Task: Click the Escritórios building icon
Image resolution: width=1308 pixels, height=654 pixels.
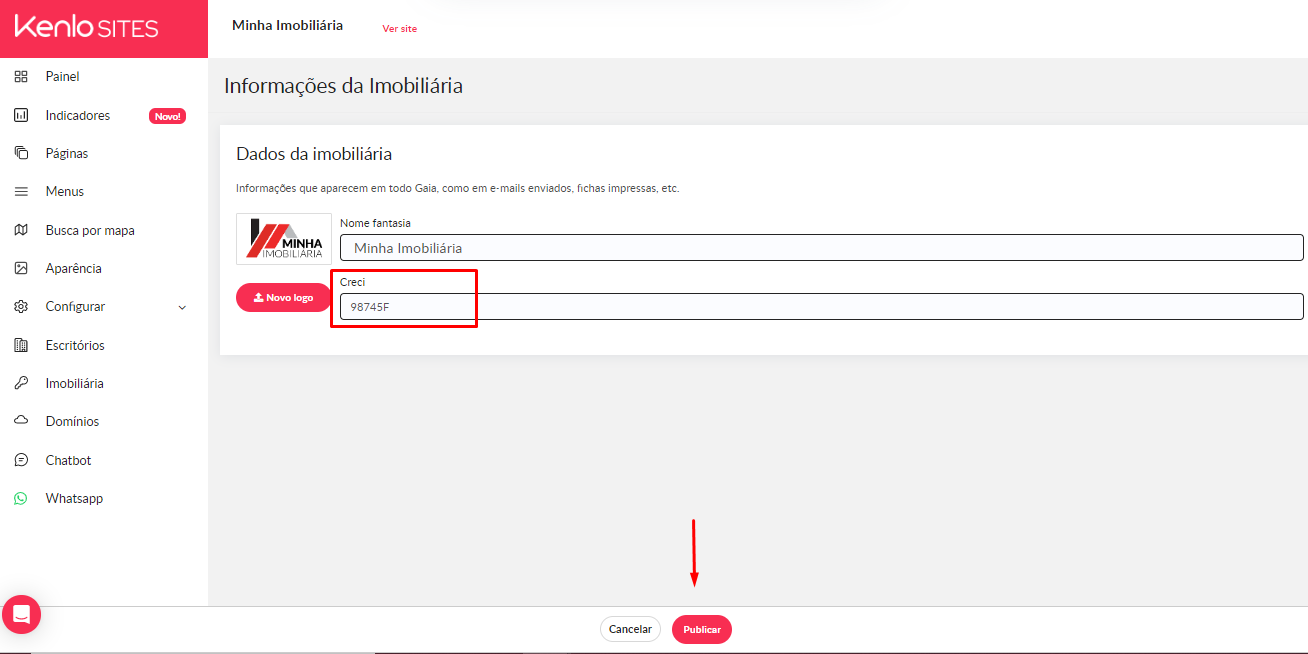Action: point(21,345)
